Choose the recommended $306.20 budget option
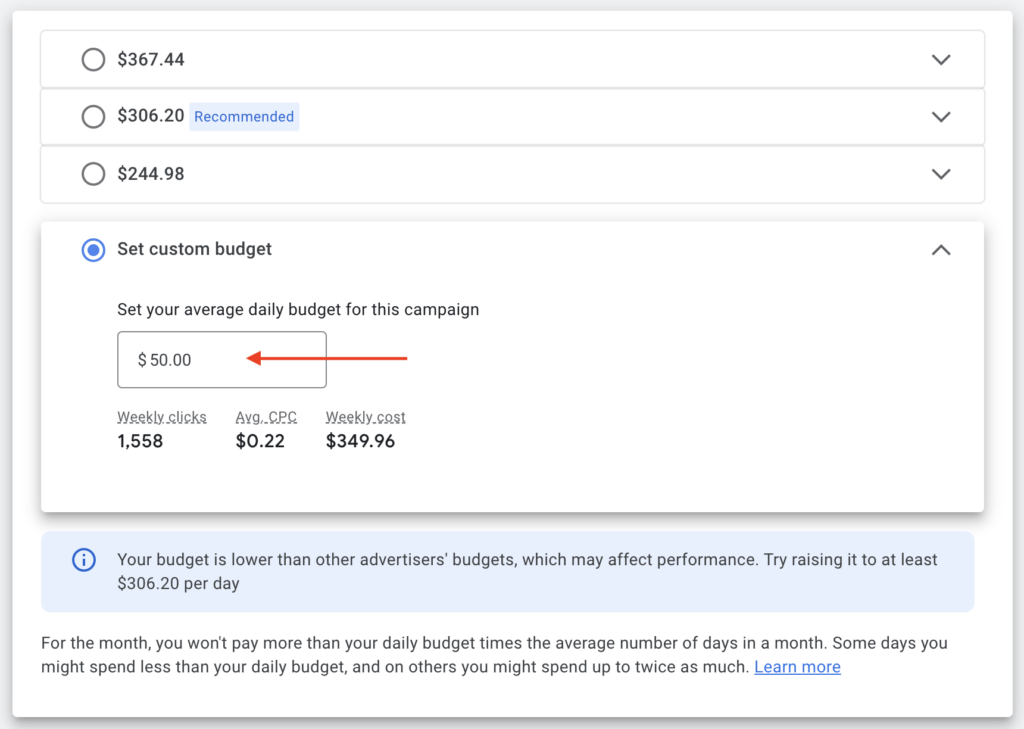 click(x=93, y=116)
